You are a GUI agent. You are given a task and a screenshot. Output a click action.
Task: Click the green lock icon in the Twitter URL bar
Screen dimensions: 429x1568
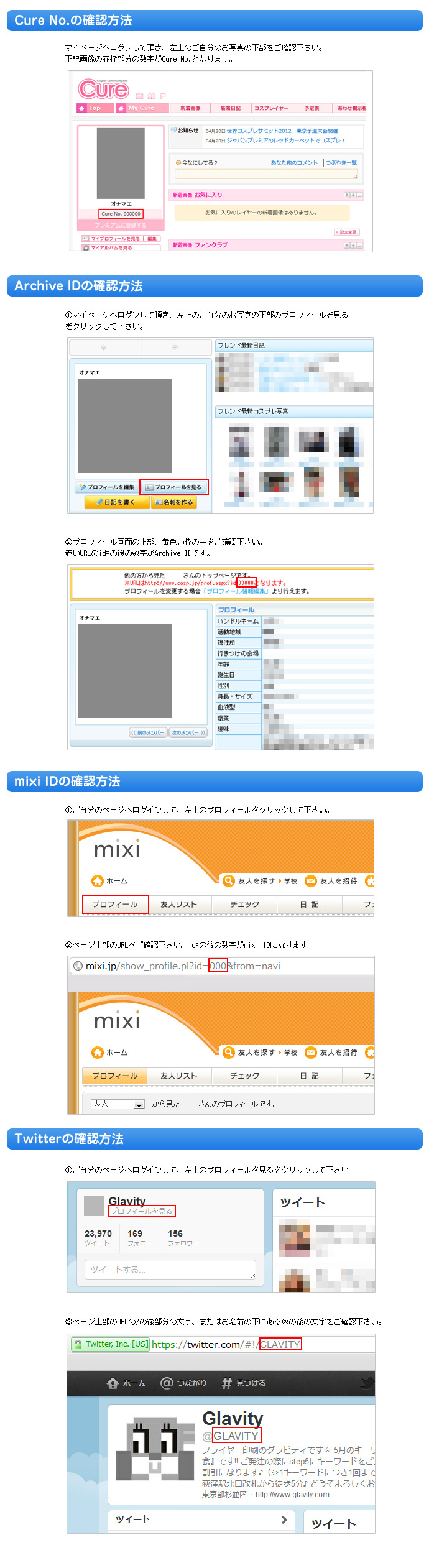pos(78,1344)
